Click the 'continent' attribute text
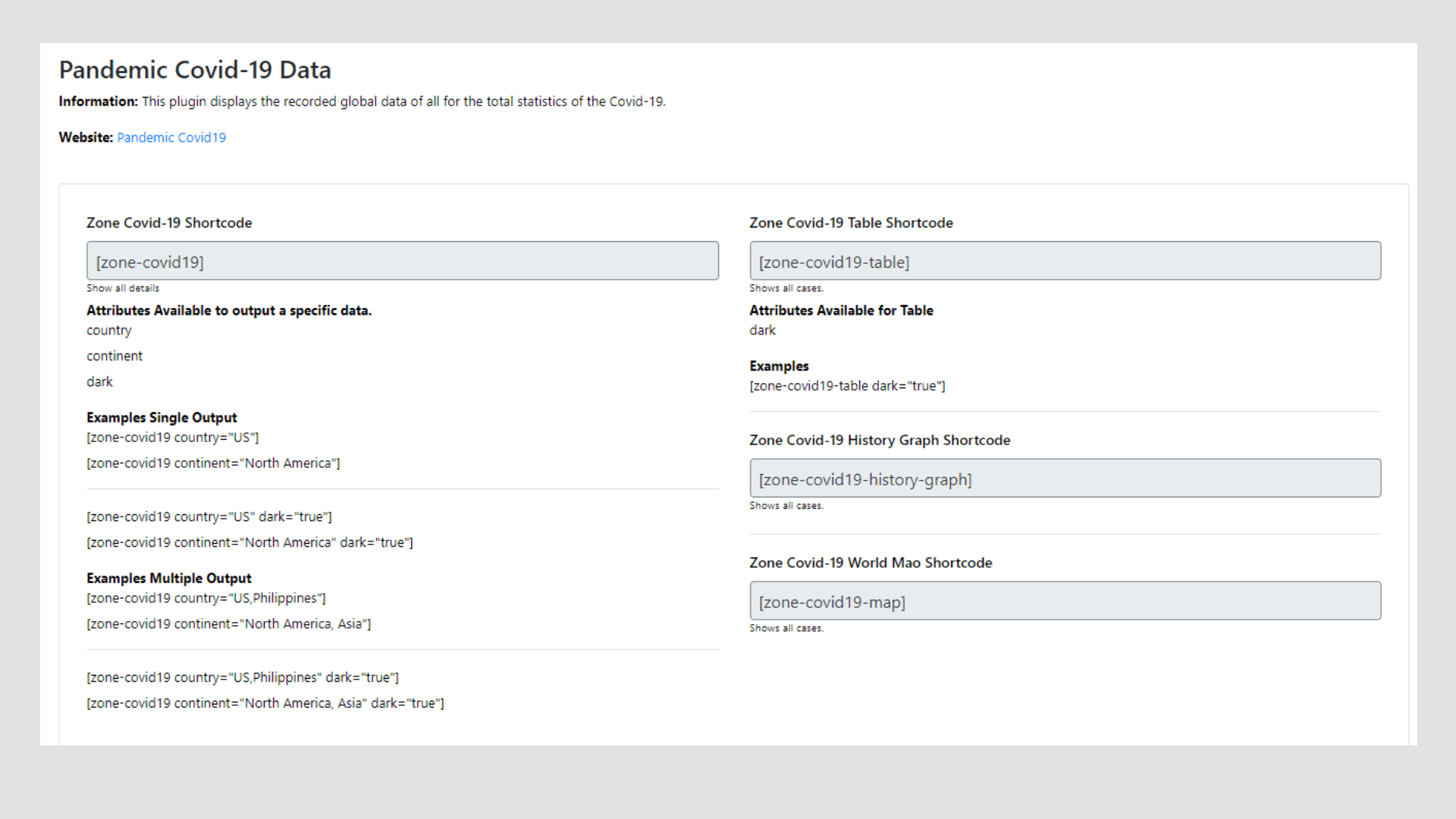Viewport: 1456px width, 819px height. 115,356
